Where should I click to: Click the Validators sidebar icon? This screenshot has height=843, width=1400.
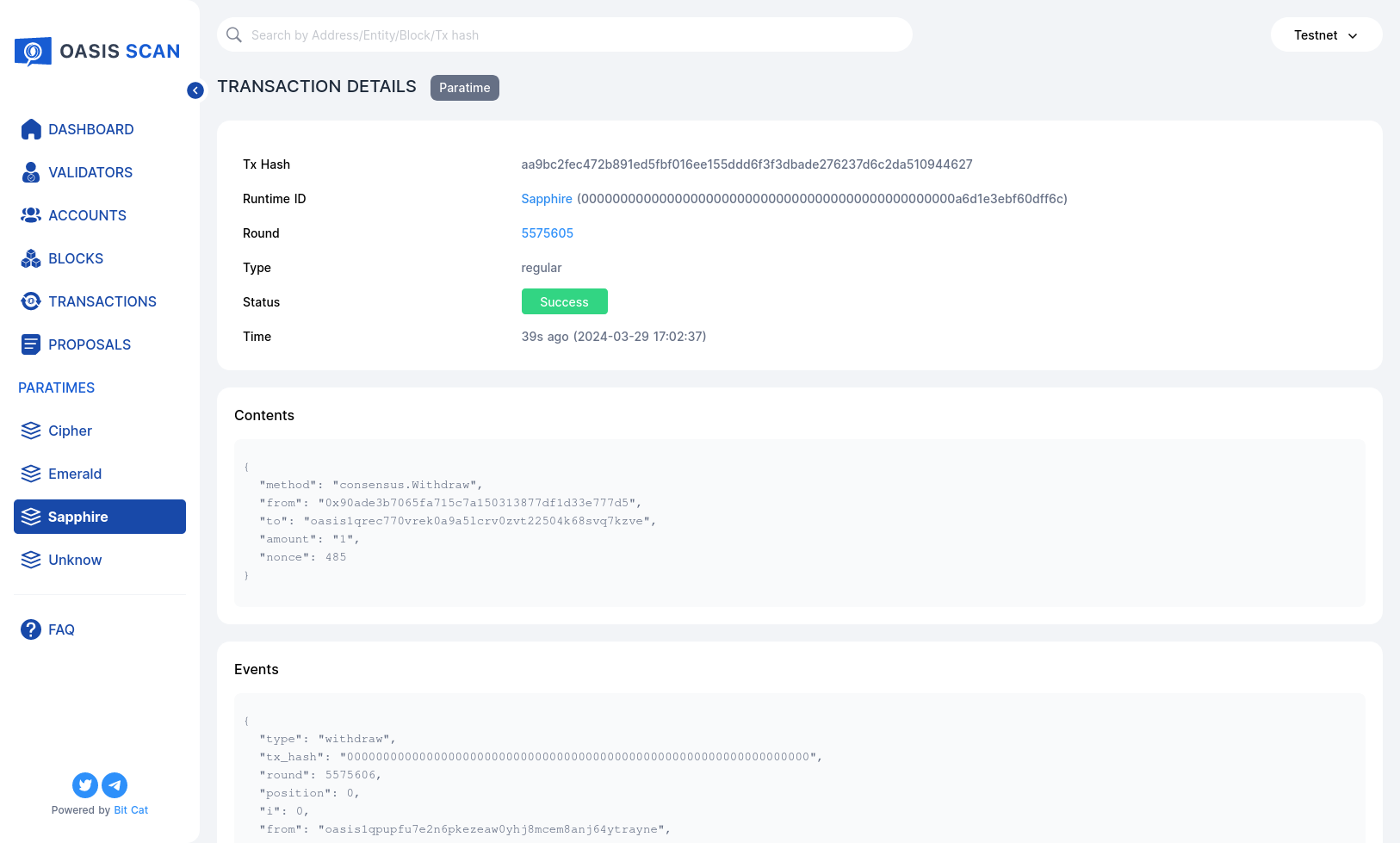click(31, 172)
